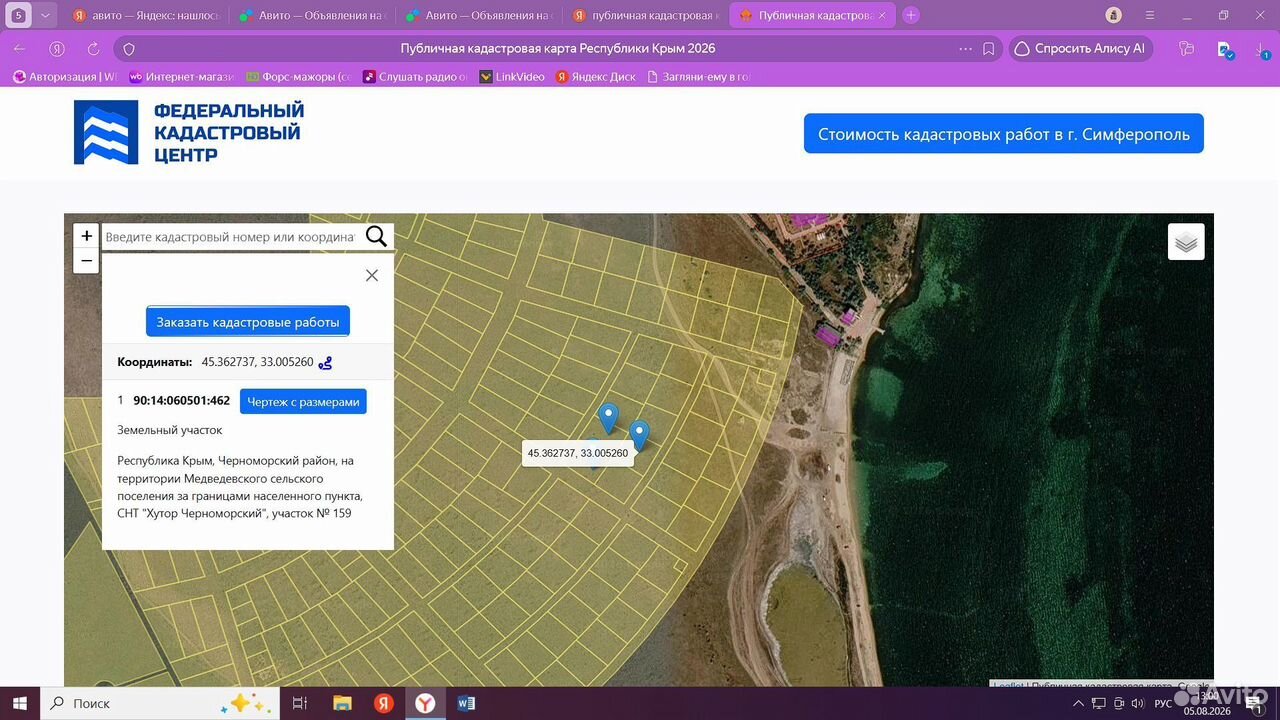The height and width of the screenshot is (720, 1280).
Task: Open File Explorer from taskbar
Action: pyautogui.click(x=342, y=703)
